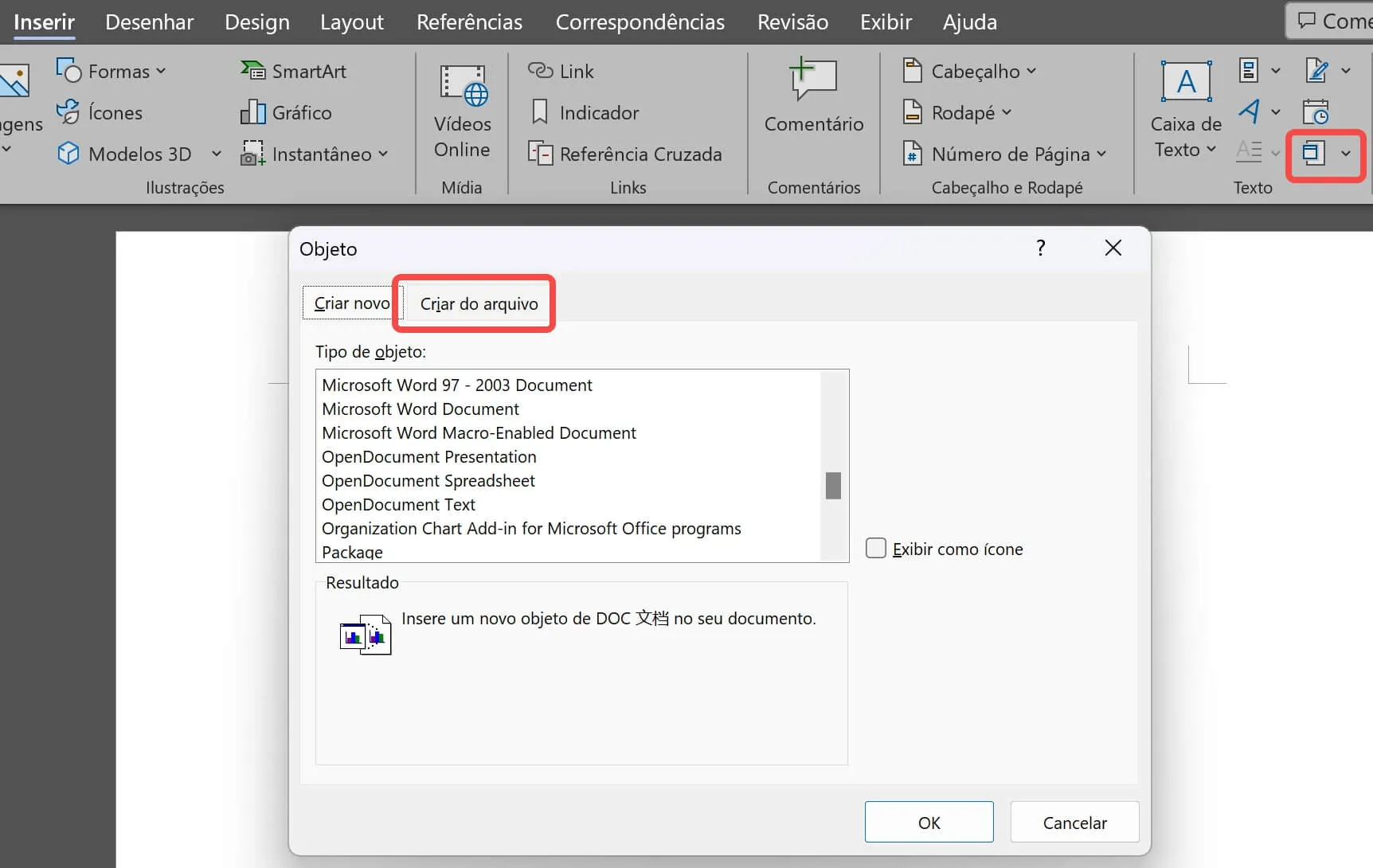Open the Ícones icon library

click(100, 112)
